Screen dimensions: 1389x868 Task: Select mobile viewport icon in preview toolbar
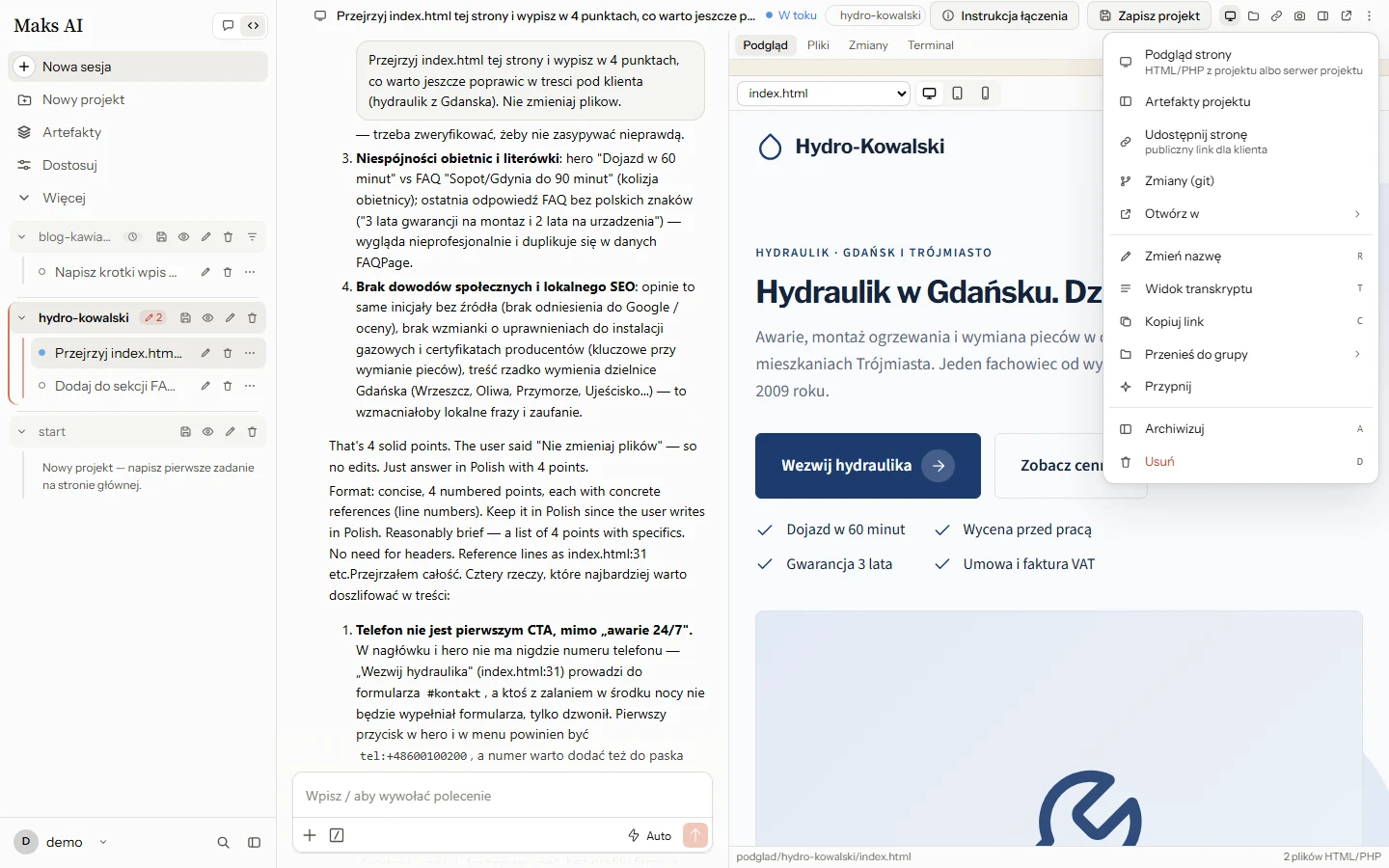click(x=985, y=94)
